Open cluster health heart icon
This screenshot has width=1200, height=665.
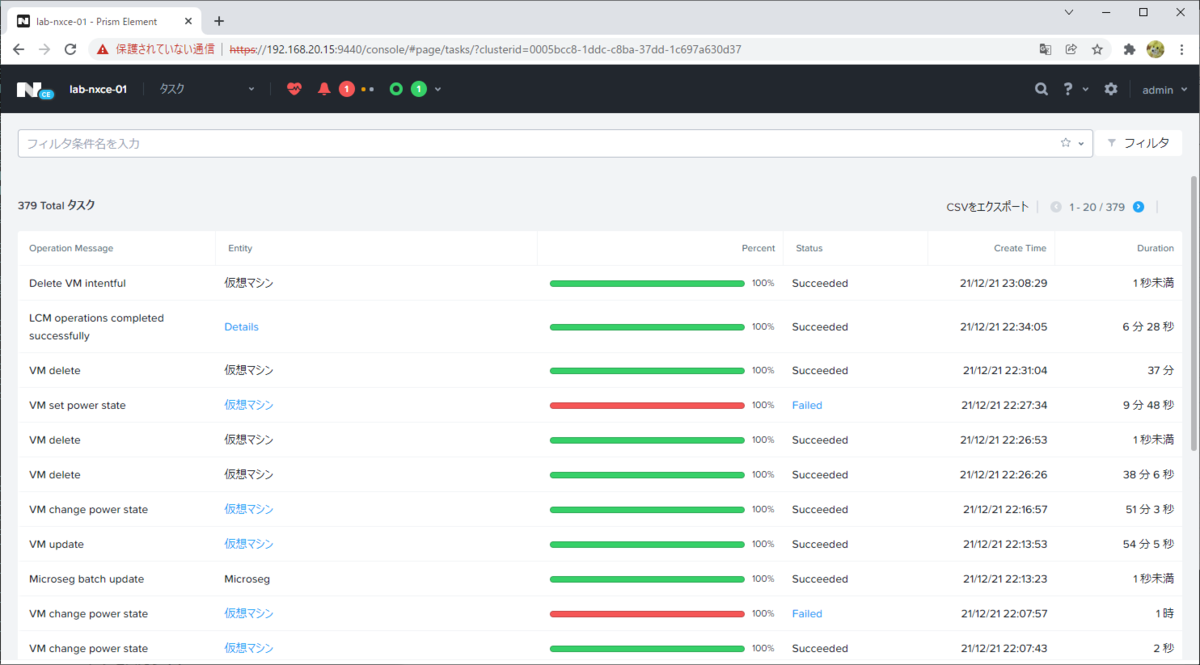[294, 89]
